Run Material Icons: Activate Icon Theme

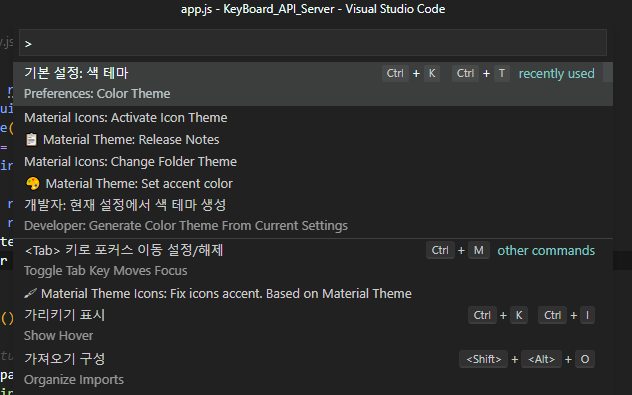tap(313, 117)
